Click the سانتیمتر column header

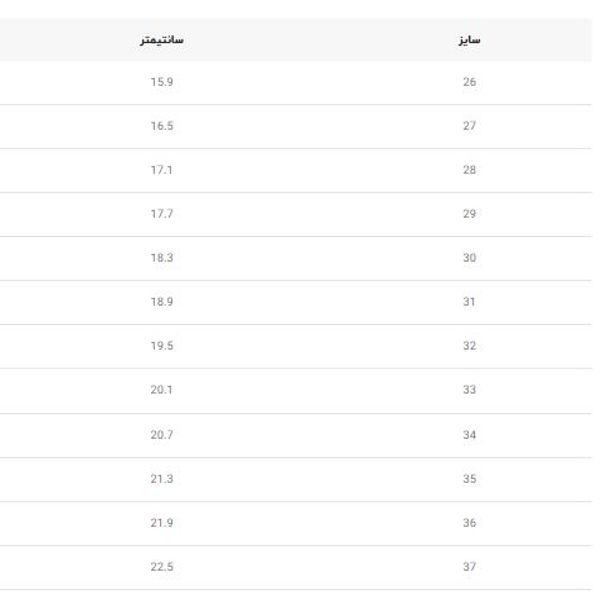(162, 41)
